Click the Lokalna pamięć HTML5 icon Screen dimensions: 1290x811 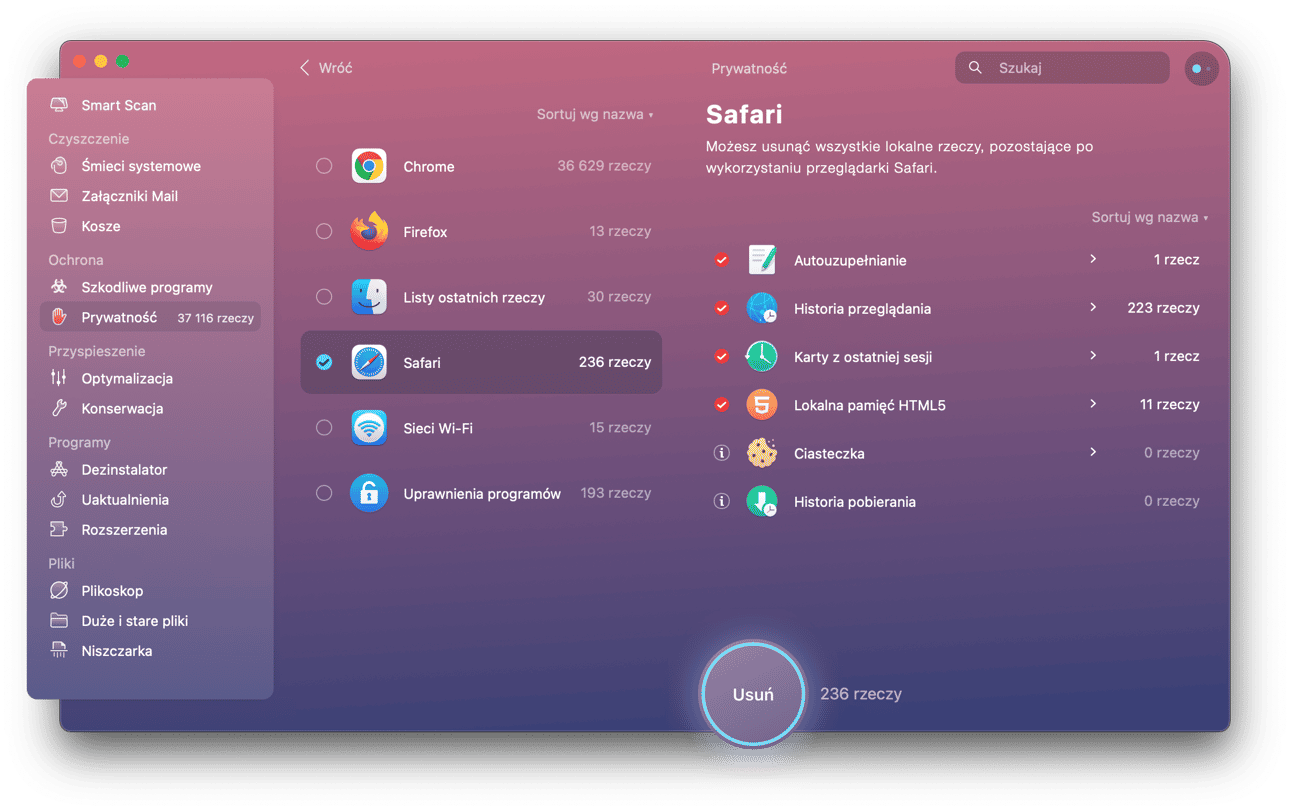coord(762,405)
